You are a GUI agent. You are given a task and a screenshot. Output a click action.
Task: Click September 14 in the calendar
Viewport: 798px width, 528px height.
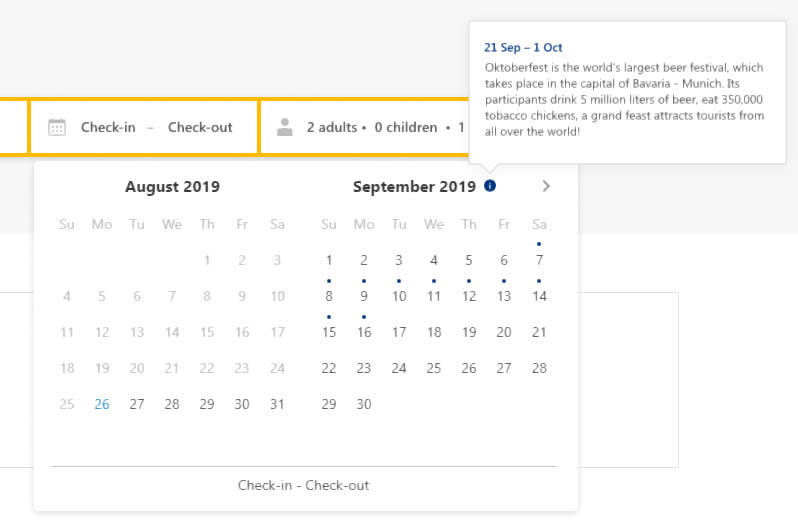click(x=539, y=296)
